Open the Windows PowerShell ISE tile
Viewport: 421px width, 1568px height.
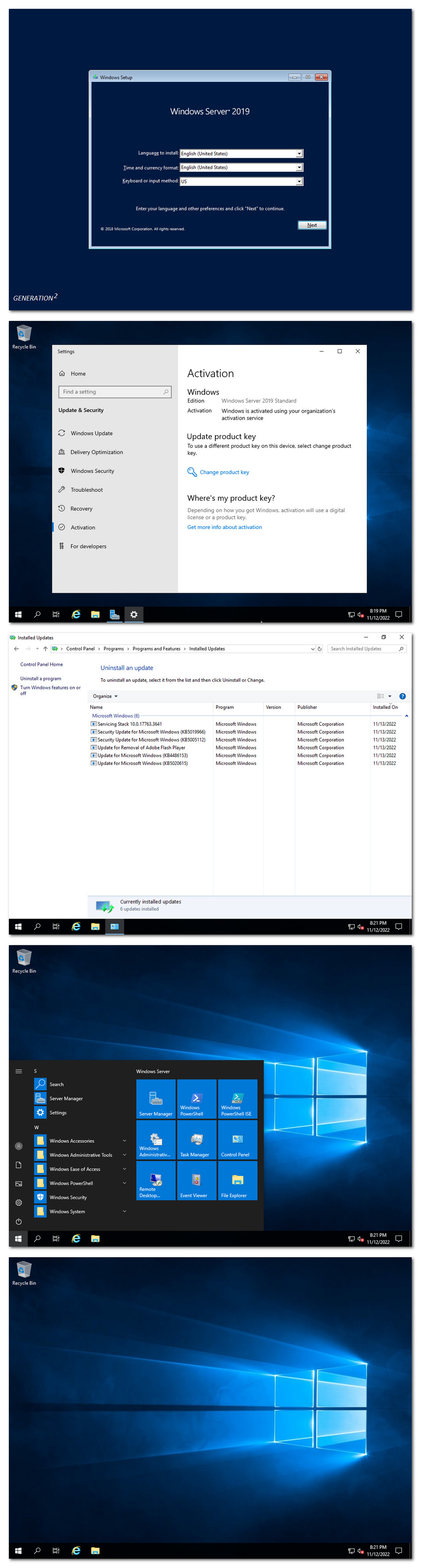pos(238,1099)
